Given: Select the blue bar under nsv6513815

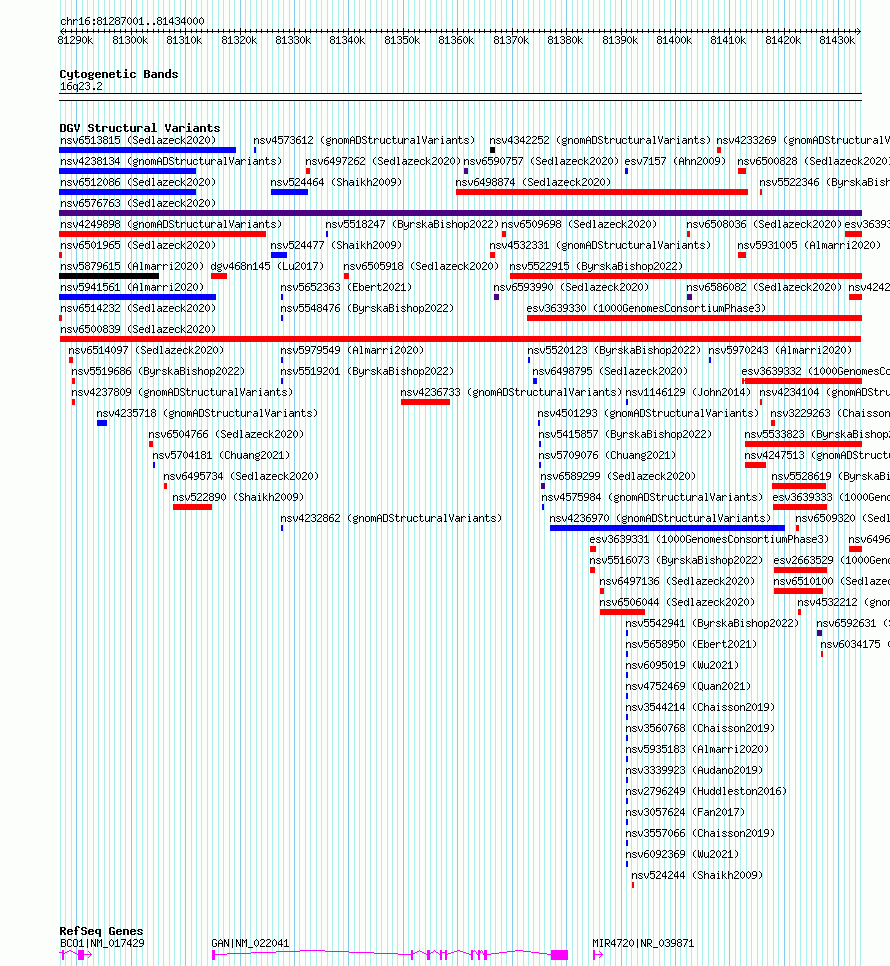Looking at the screenshot, I should click(148, 150).
